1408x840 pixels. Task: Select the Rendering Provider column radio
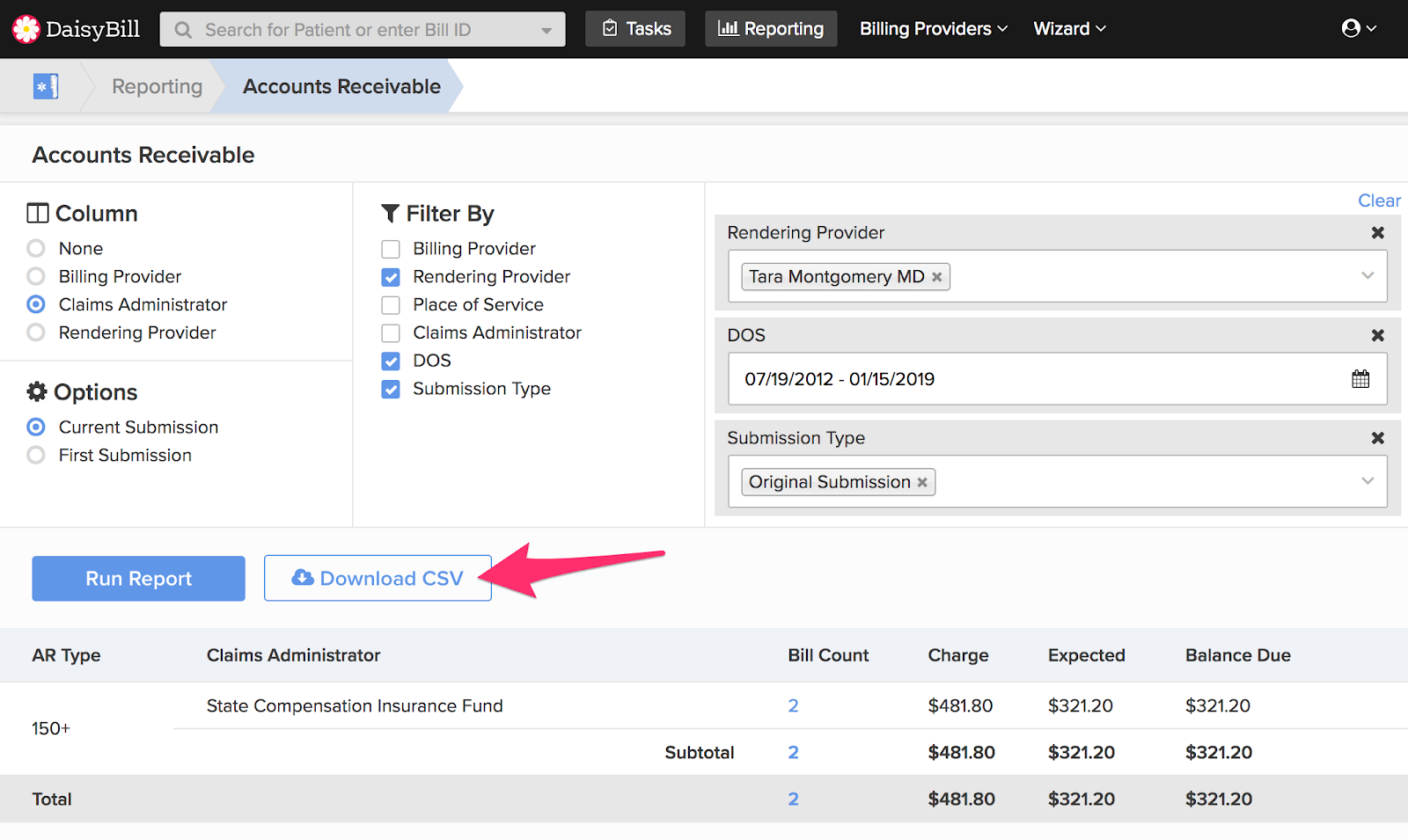(36, 332)
